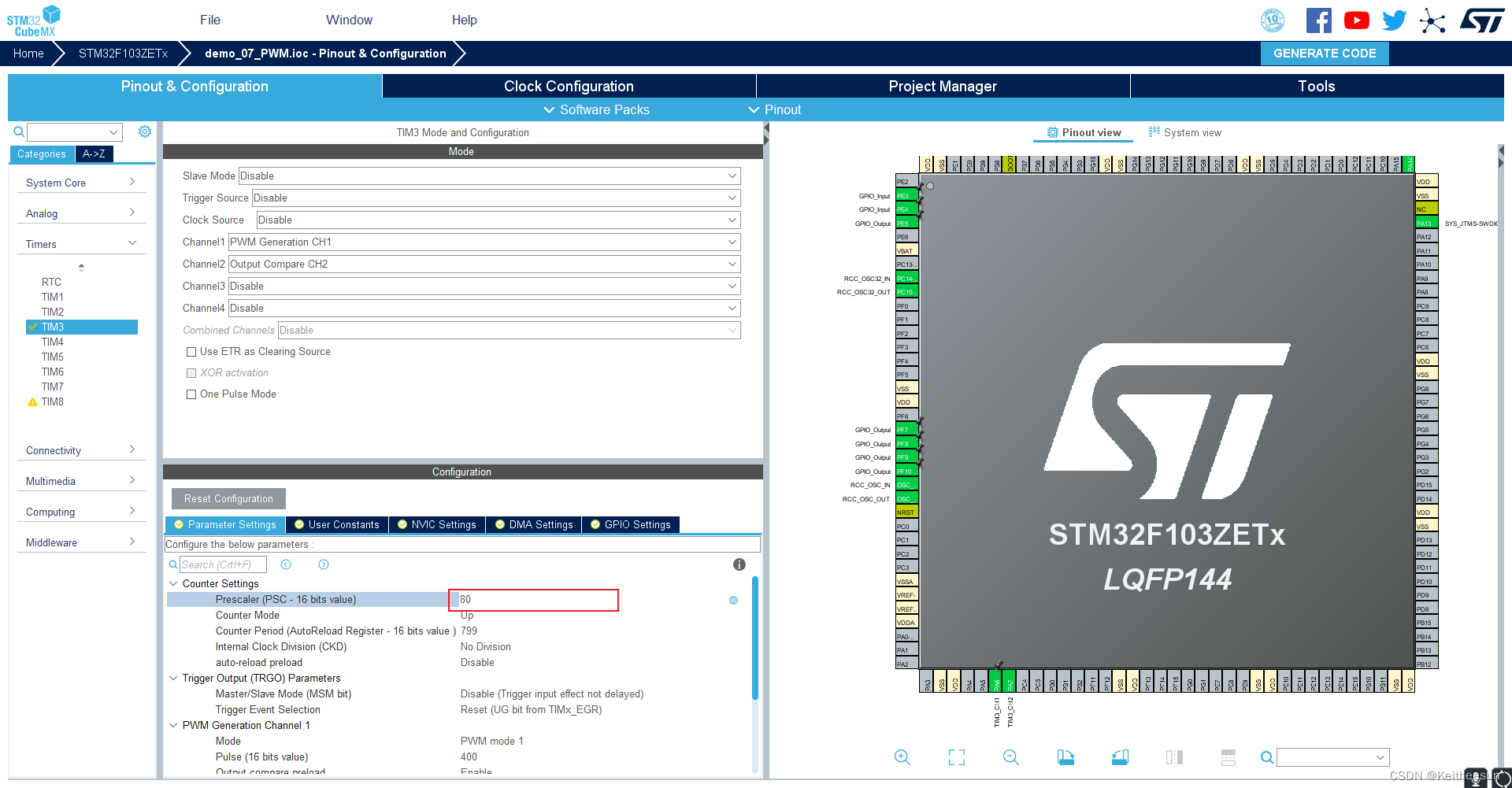Select TIM4 in the Timers list
The width and height of the screenshot is (1512, 788).
53,342
